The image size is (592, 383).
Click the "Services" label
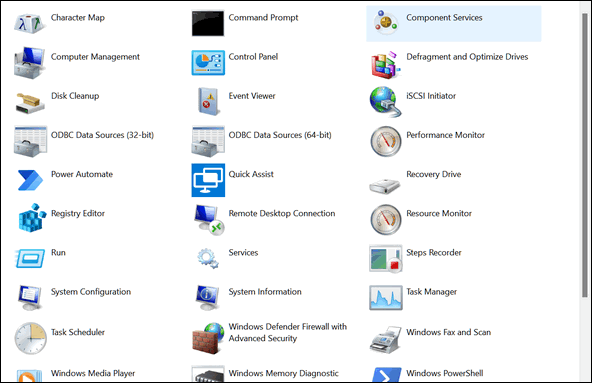[x=243, y=252]
